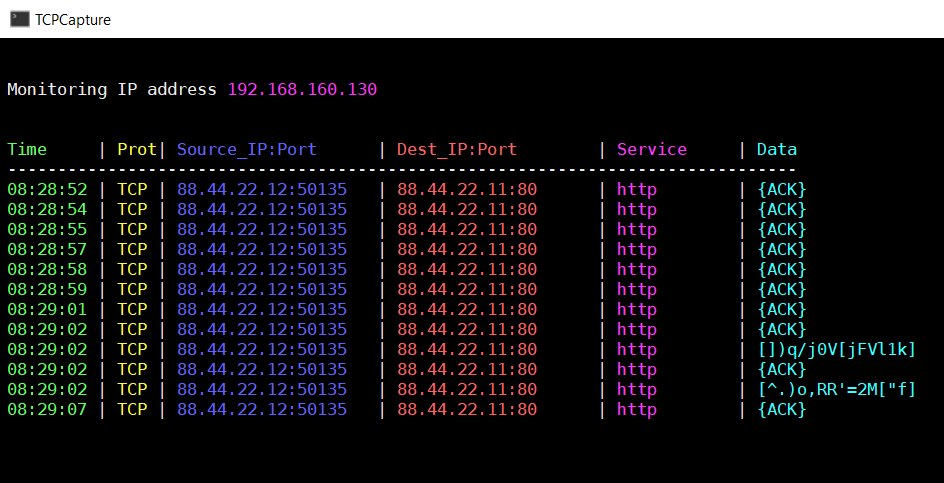This screenshot has height=483, width=944.
Task: Click the timestamp 08:28:57
Action: tap(47, 249)
